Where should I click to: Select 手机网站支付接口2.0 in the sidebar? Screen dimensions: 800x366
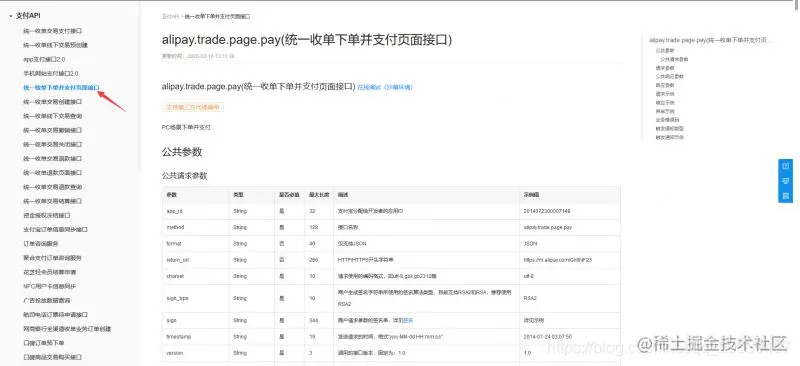[x=51, y=74]
